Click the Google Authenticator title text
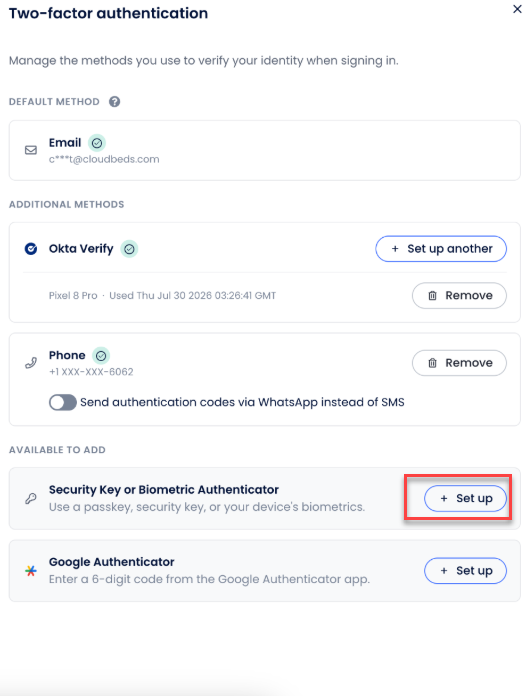The image size is (525, 696). pos(111,562)
